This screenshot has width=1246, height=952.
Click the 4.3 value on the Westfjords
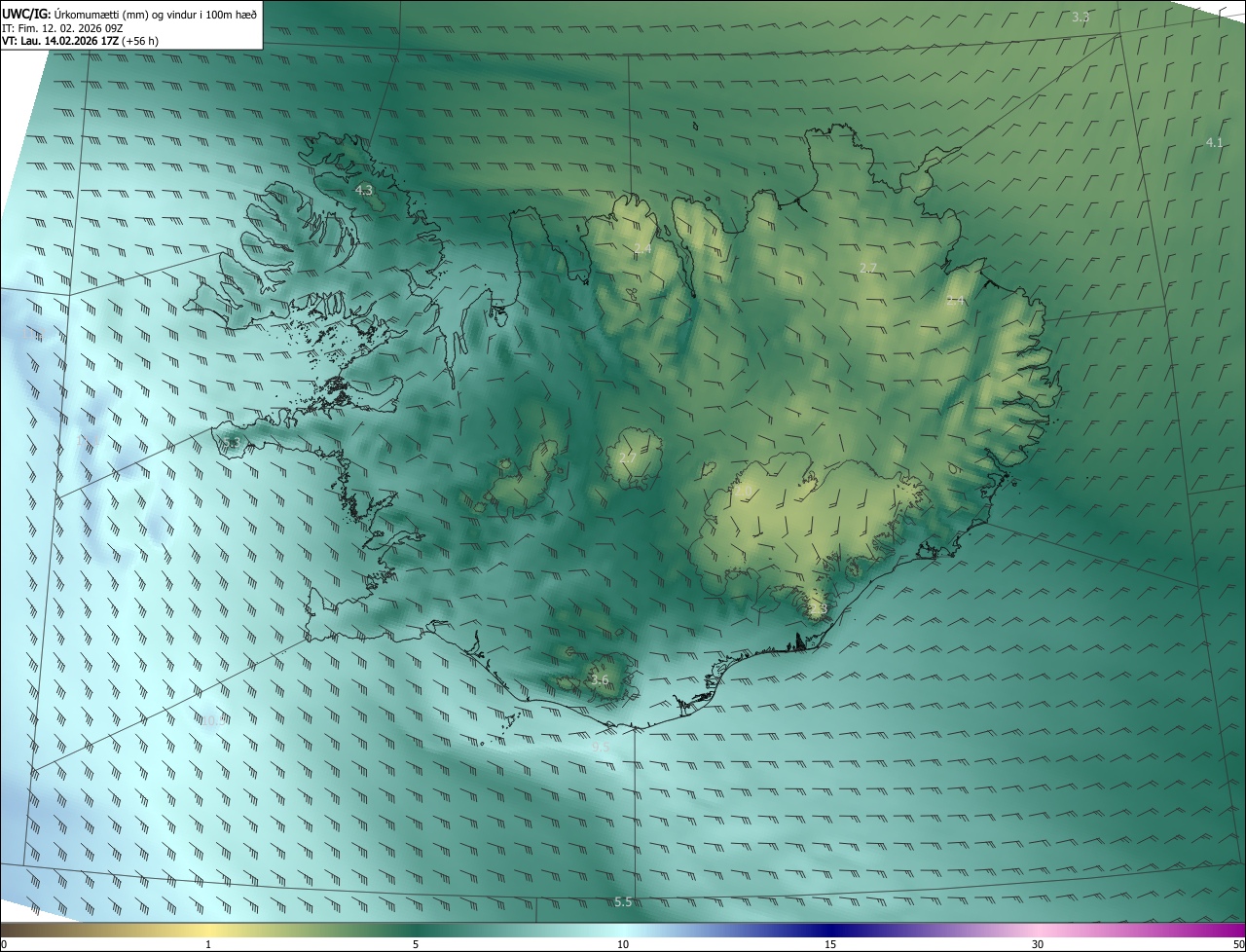tap(364, 190)
